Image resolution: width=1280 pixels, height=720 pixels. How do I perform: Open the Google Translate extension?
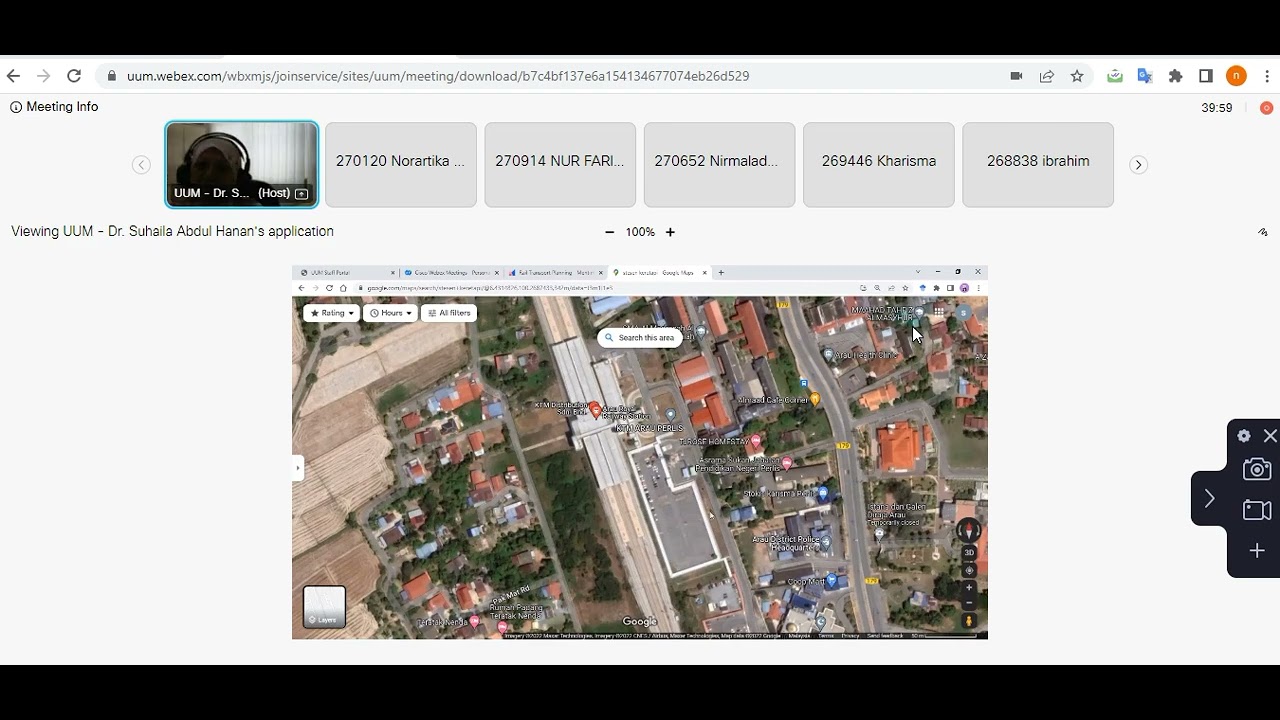[x=1145, y=76]
